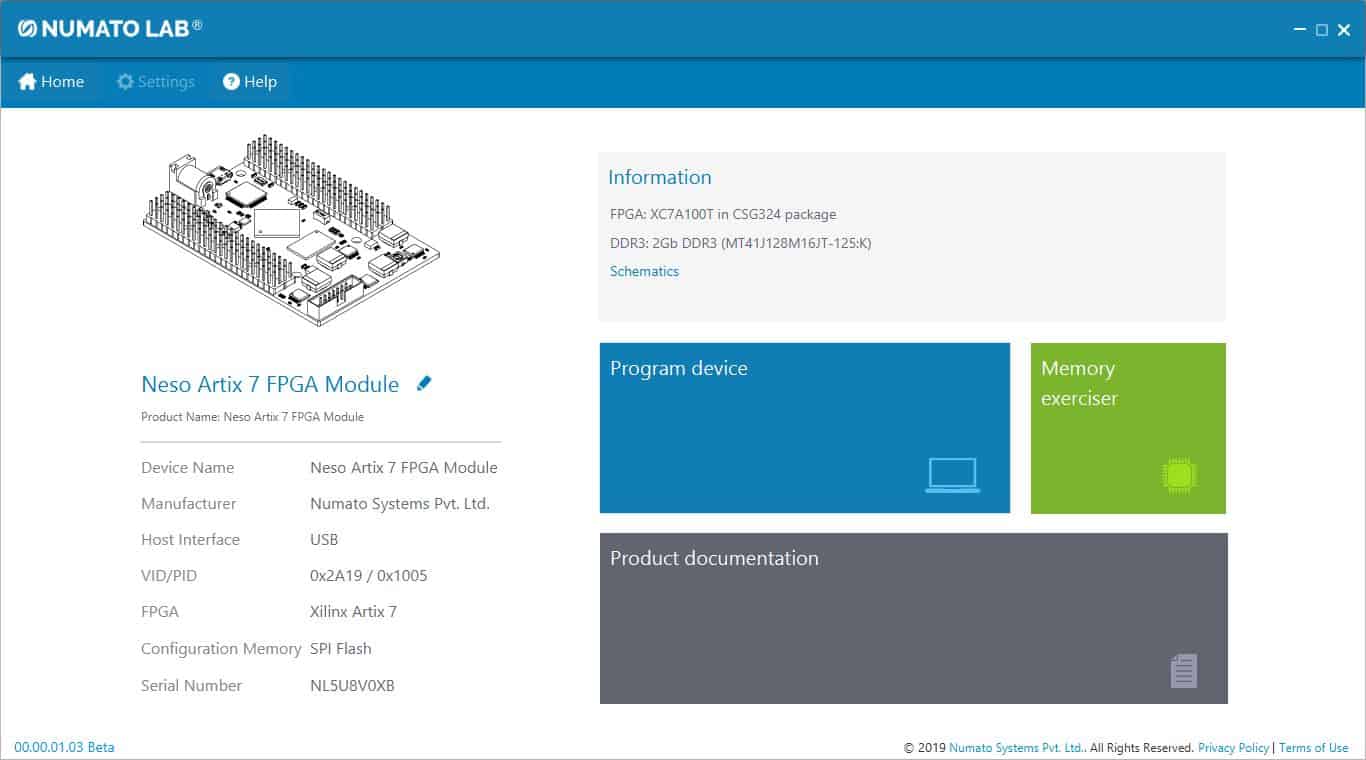This screenshot has width=1366, height=760.
Task: Visit the Numato Systems Pvt. Ltd. footer link
Action: [1016, 747]
